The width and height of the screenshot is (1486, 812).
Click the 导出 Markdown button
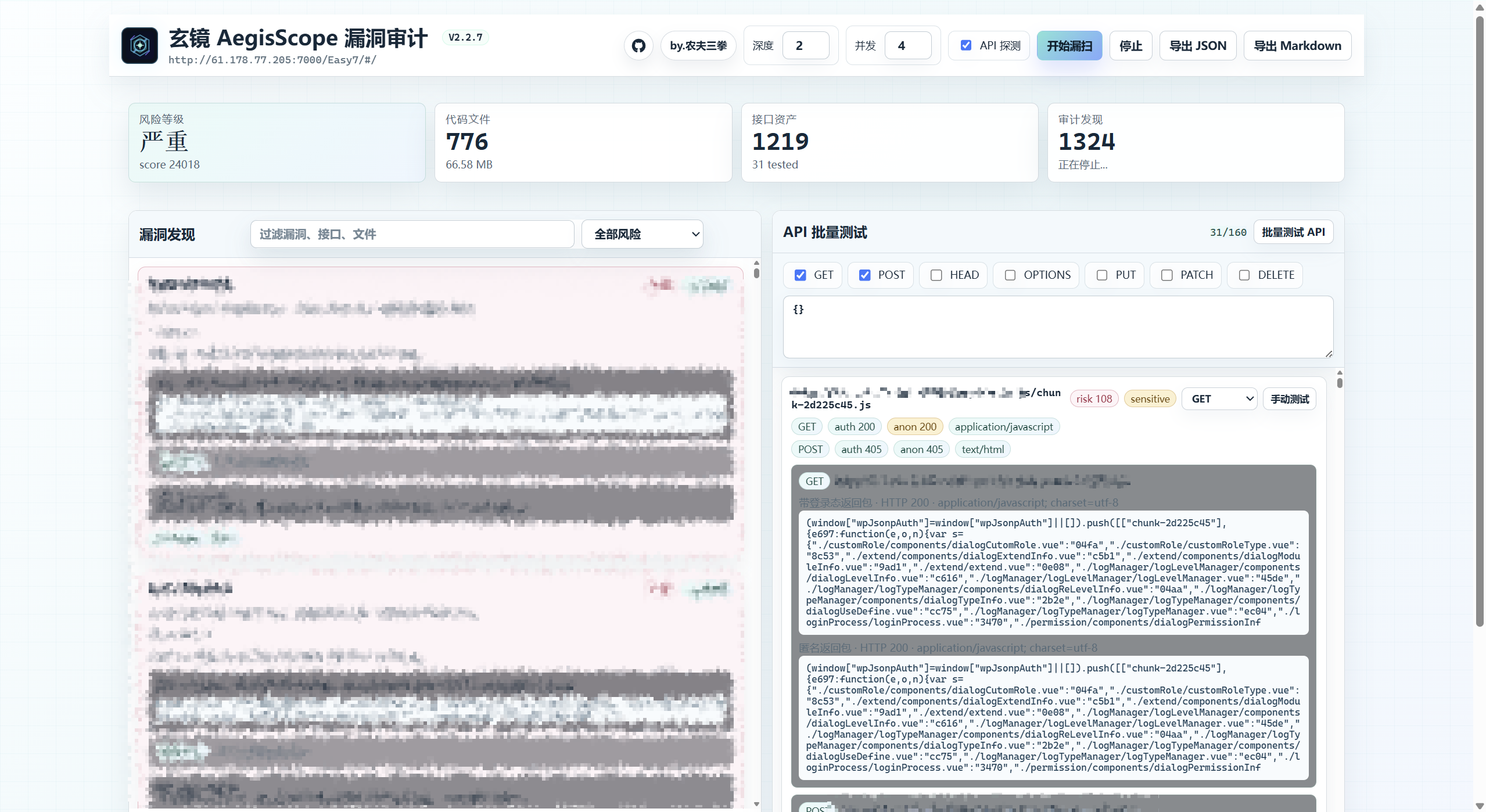pos(1297,46)
